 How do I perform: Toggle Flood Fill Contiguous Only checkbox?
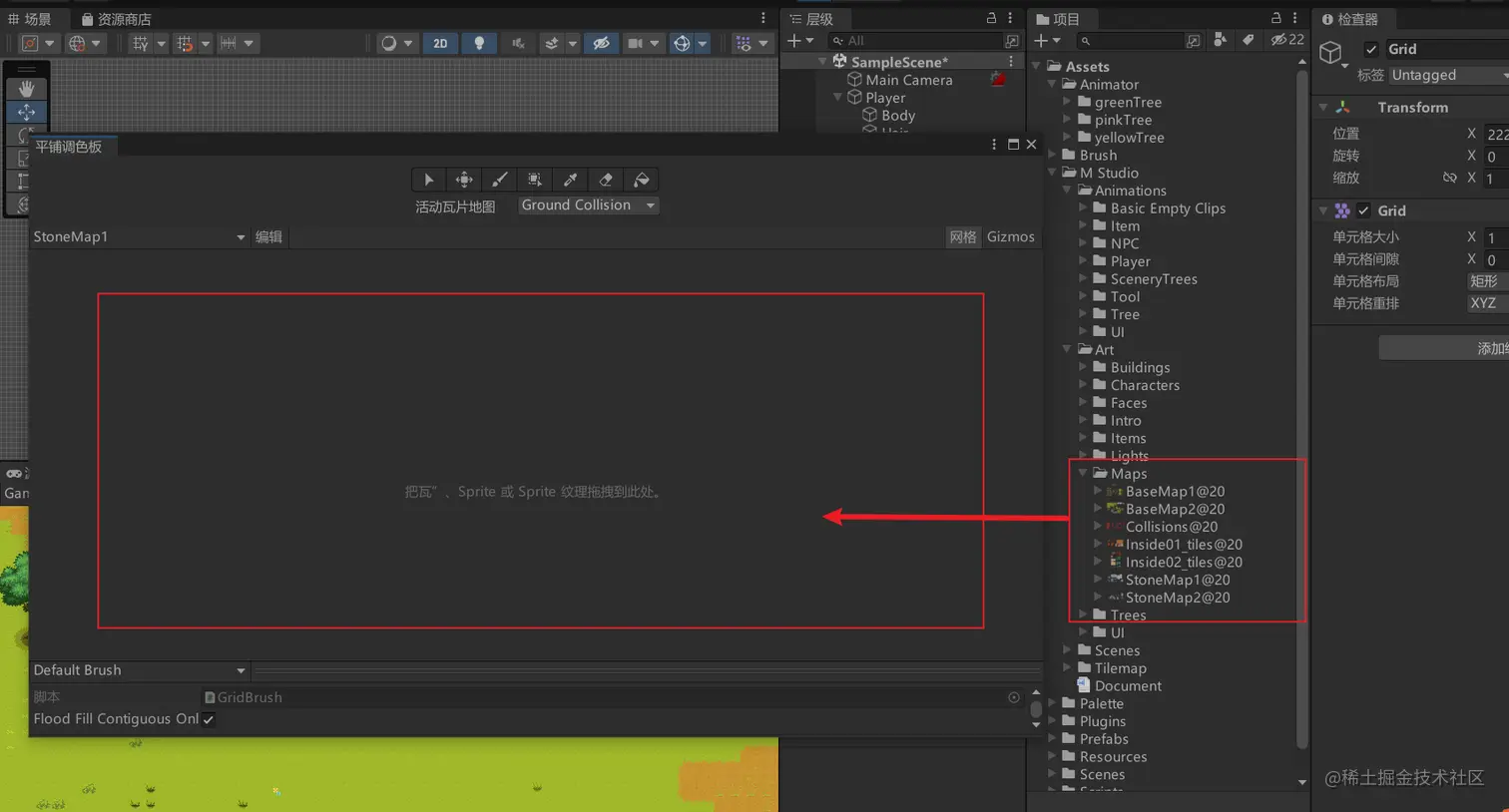209,719
